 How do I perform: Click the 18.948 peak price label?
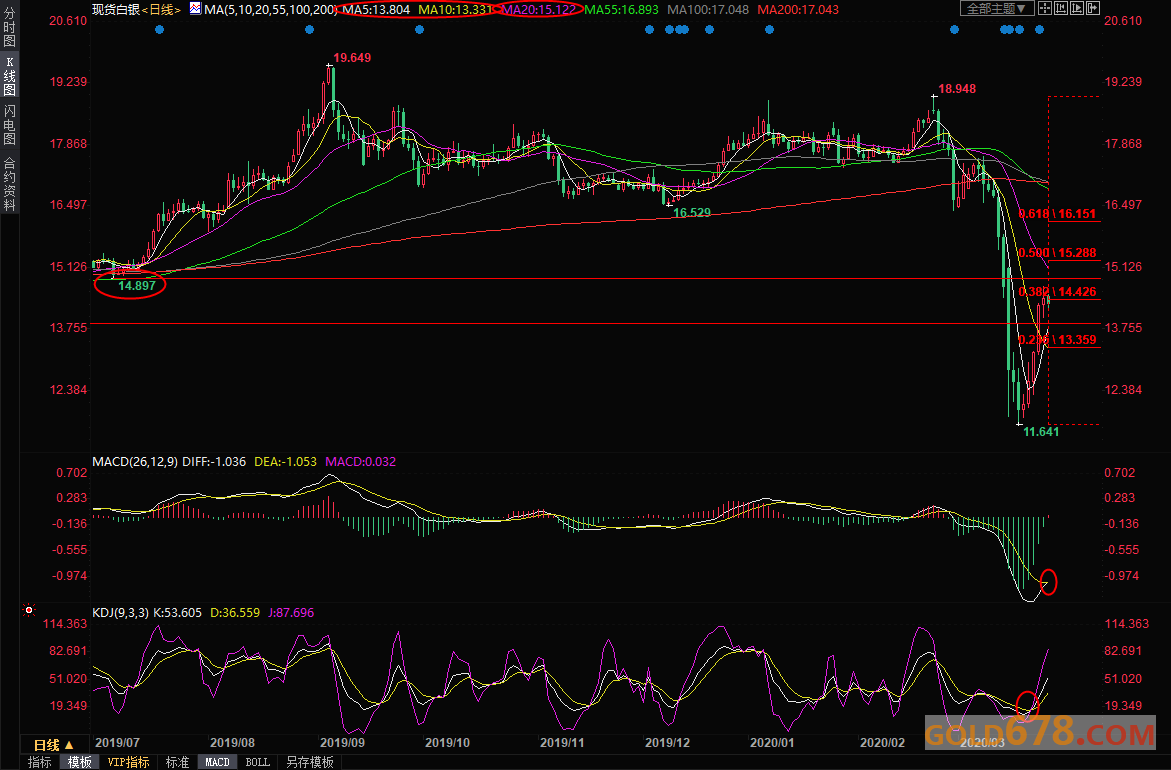click(957, 89)
